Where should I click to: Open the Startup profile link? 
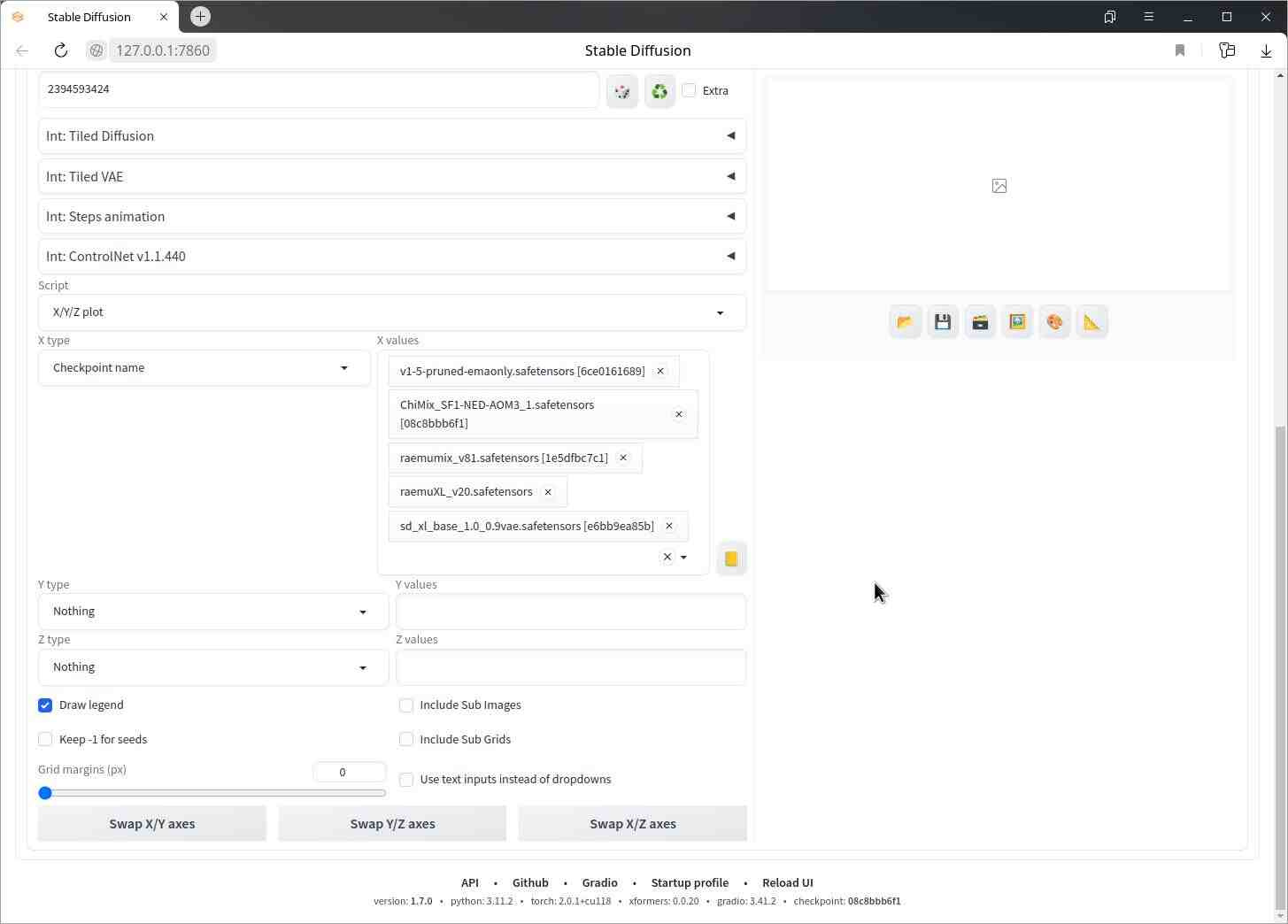tap(690, 882)
